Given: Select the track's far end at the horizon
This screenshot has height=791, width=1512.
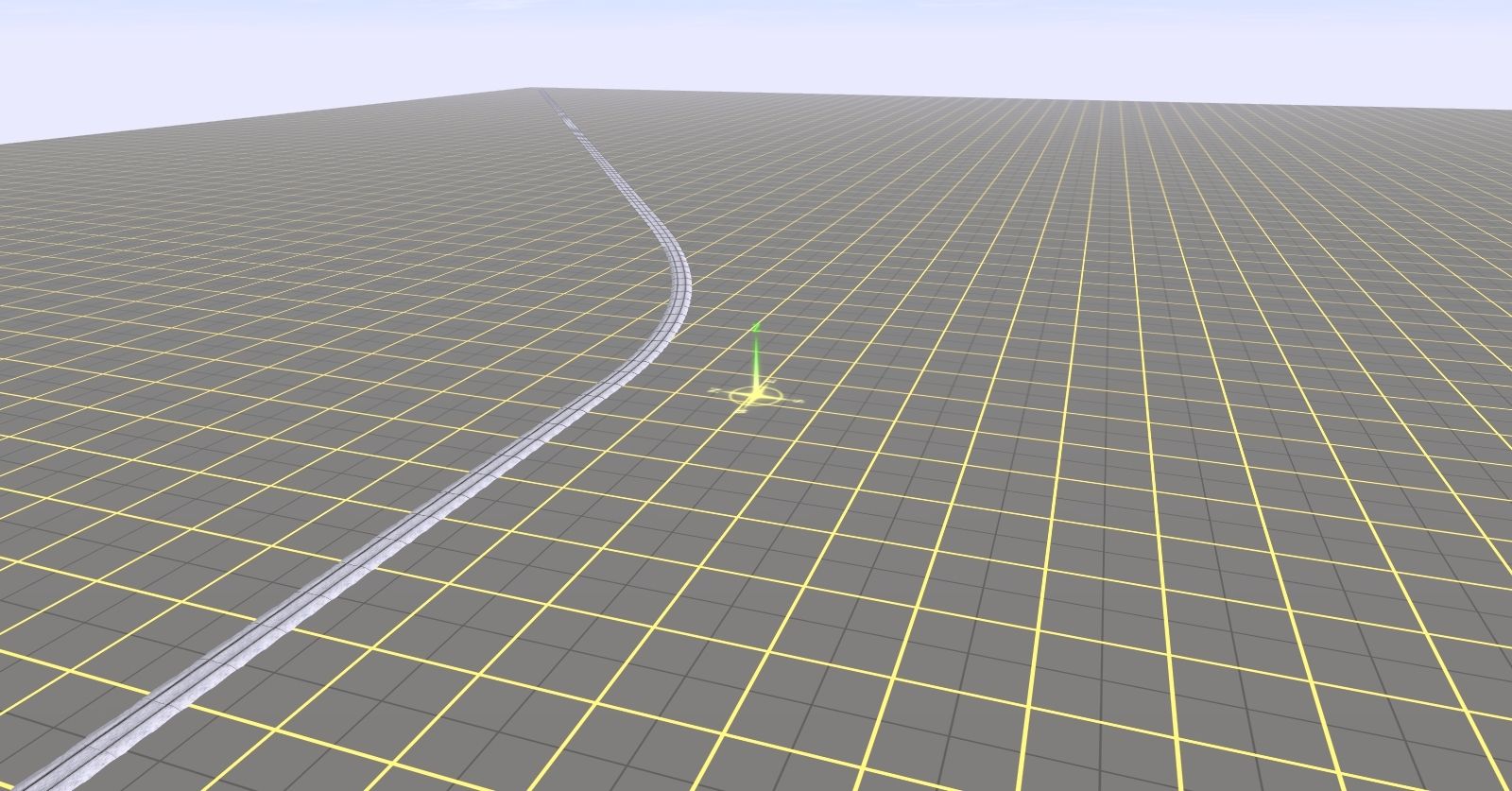Looking at the screenshot, I should click(544, 93).
